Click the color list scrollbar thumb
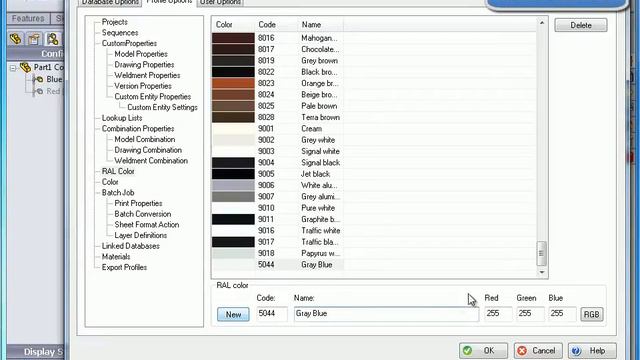The height and width of the screenshot is (360, 640). point(541,253)
